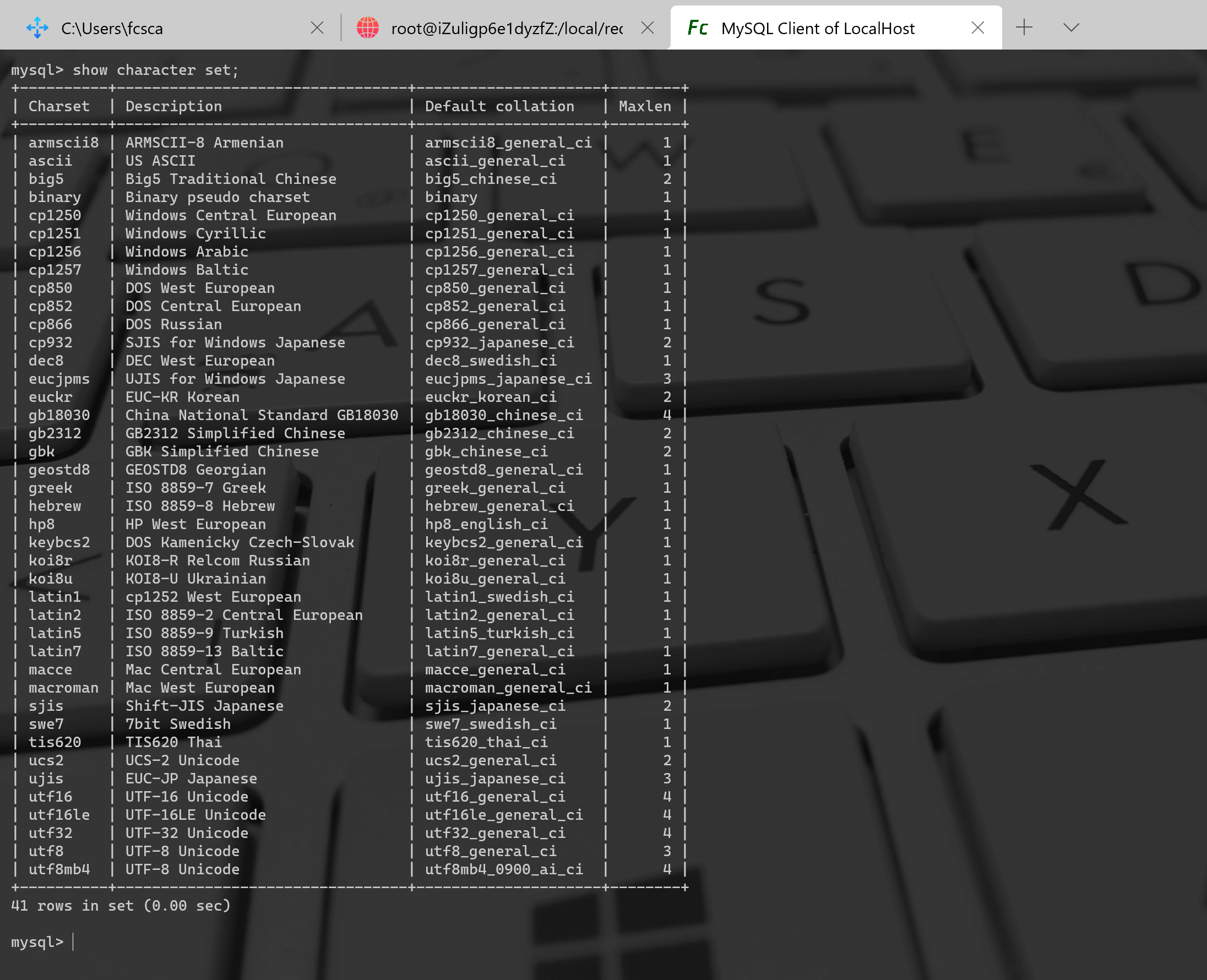The height and width of the screenshot is (980, 1207).
Task: Close the C:\Users\fcsca tab
Action: [317, 28]
